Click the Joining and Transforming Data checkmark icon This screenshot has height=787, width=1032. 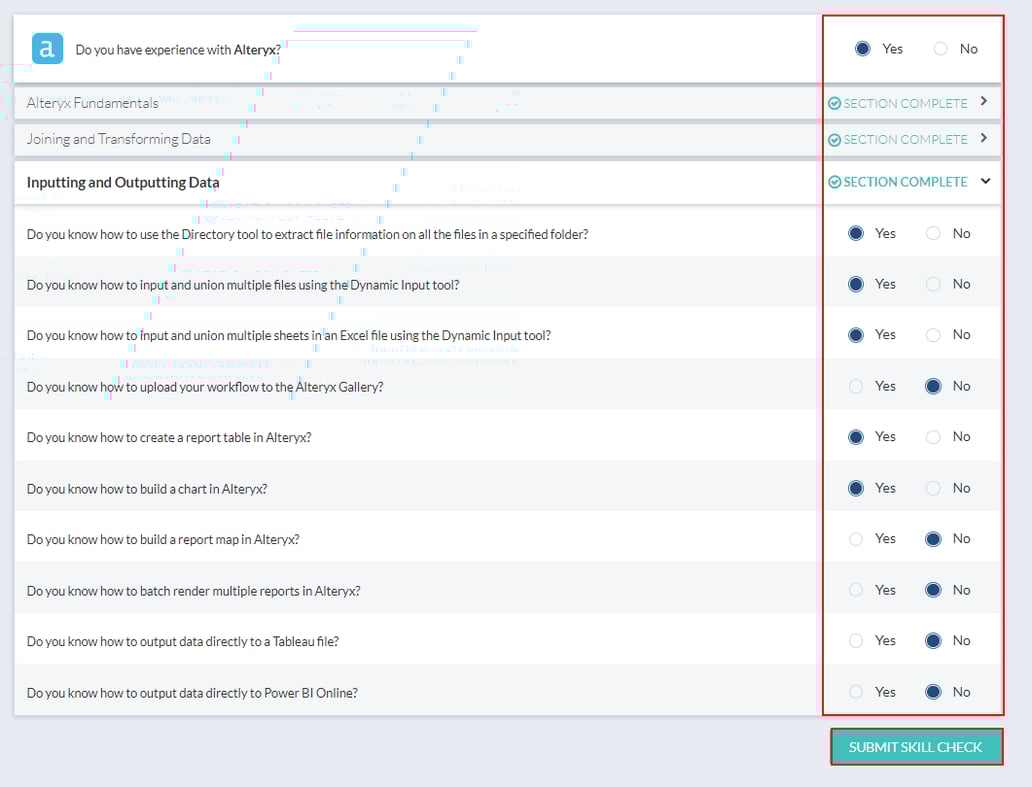(x=834, y=140)
